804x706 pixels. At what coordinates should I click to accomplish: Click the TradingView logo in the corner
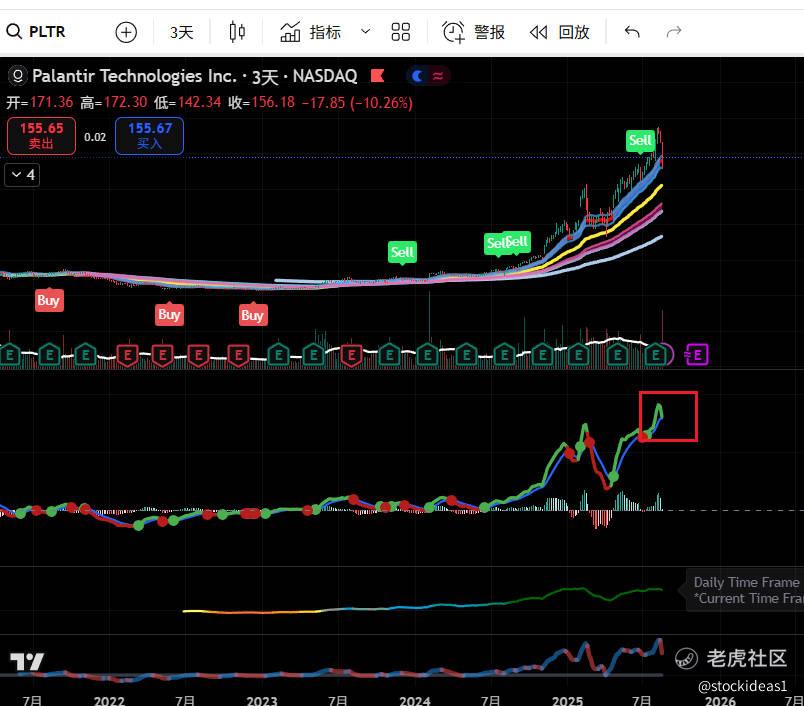pyautogui.click(x=27, y=661)
